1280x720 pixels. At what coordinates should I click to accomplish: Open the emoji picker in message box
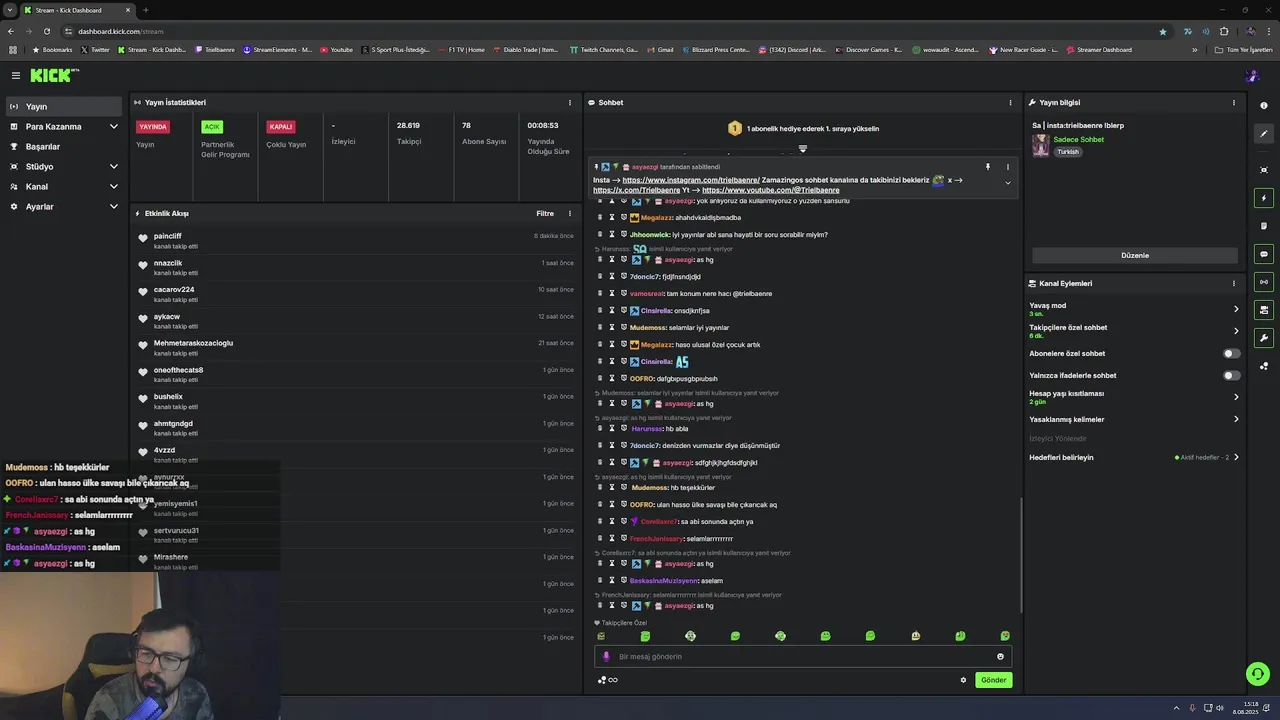1000,657
